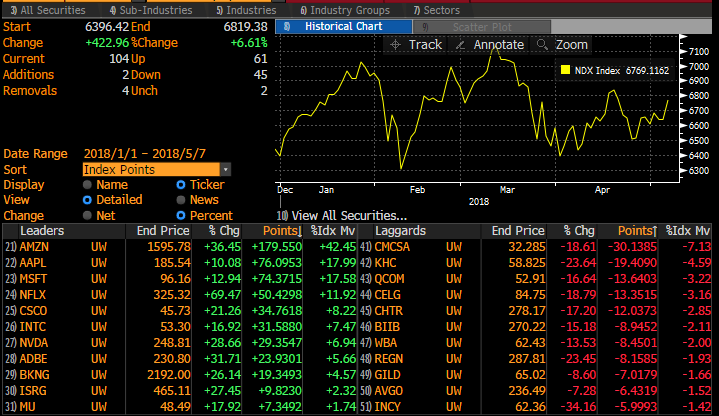Select the Scatter Plot tab
Screen dimensions: 719x416
482,27
